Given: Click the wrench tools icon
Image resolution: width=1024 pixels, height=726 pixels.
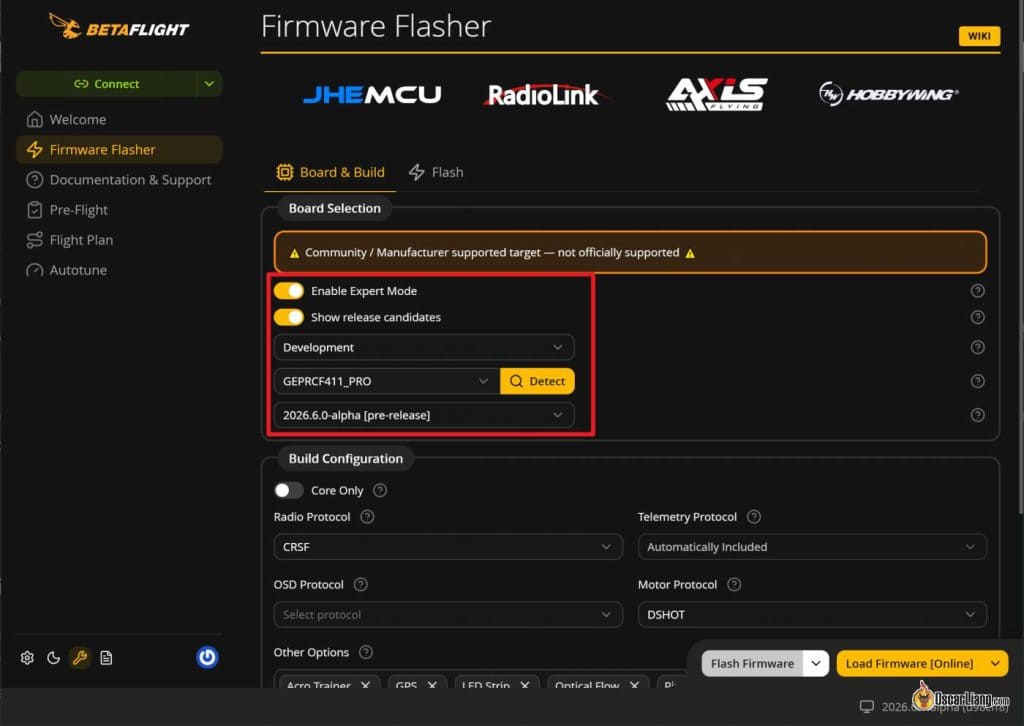Looking at the screenshot, I should pyautogui.click(x=80, y=657).
